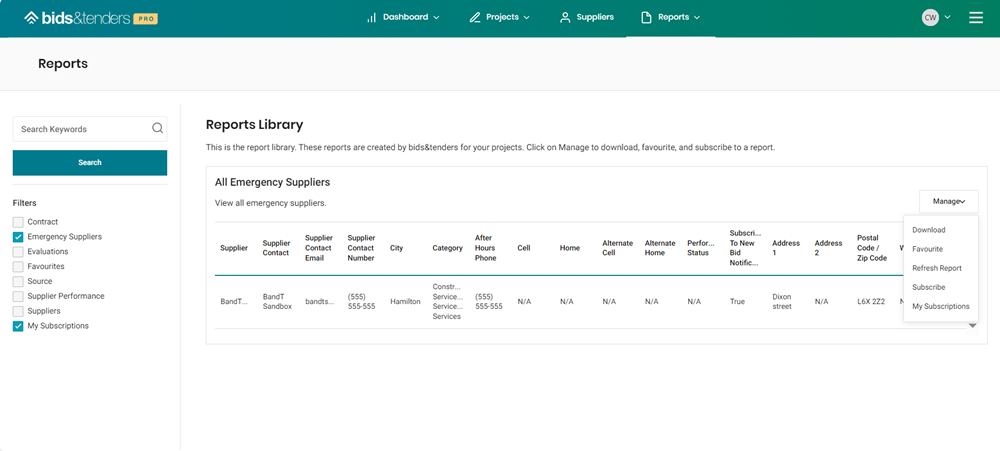This screenshot has width=1000, height=451.
Task: Uncheck the My Subscriptions filter
Action: click(x=18, y=326)
